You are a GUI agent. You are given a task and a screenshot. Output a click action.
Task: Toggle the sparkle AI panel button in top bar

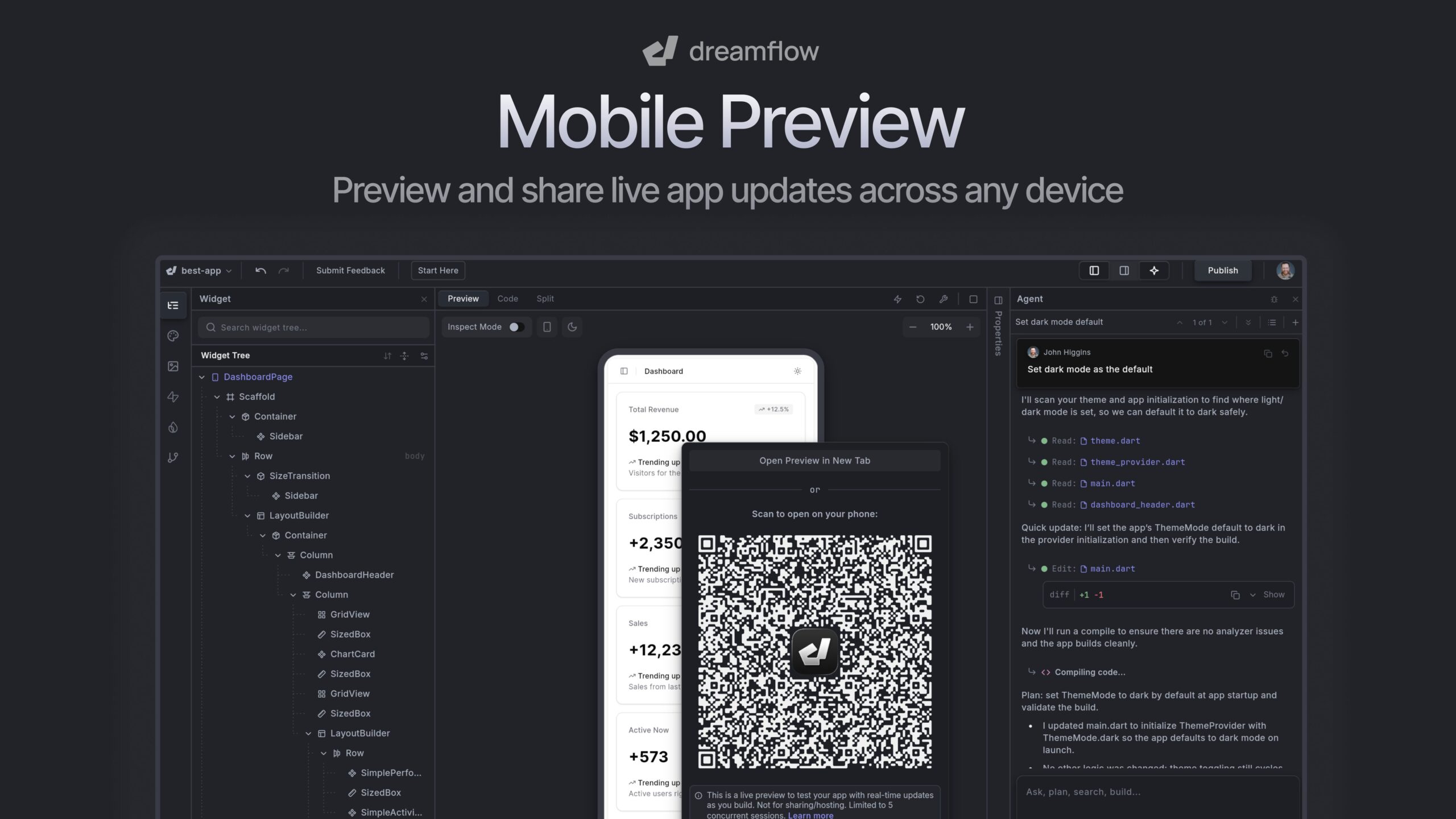pyautogui.click(x=1155, y=270)
